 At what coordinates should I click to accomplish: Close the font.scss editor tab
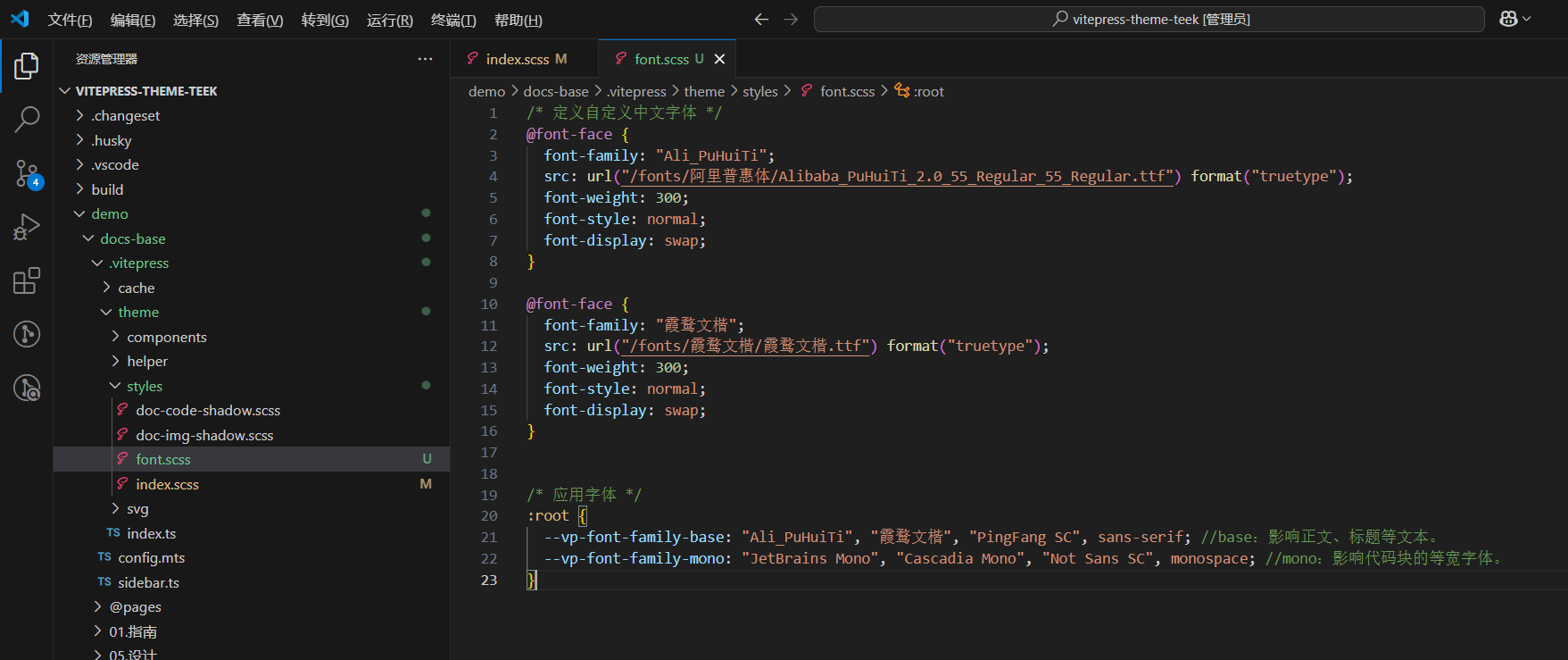coord(719,59)
